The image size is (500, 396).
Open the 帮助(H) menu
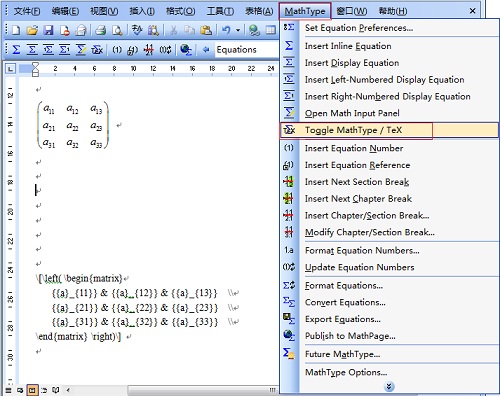point(393,11)
